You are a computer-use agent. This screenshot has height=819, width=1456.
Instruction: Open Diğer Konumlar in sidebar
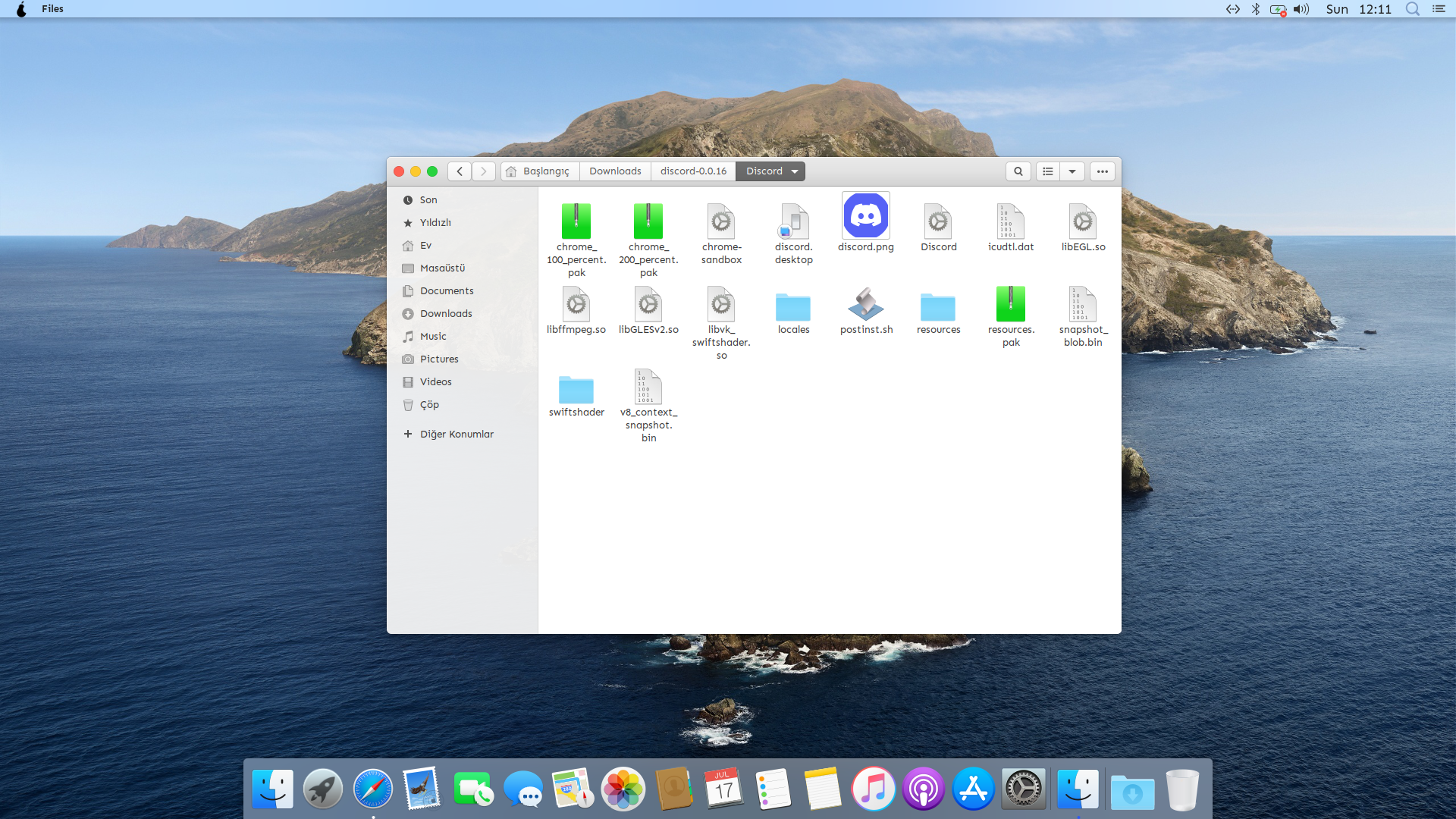tap(463, 435)
